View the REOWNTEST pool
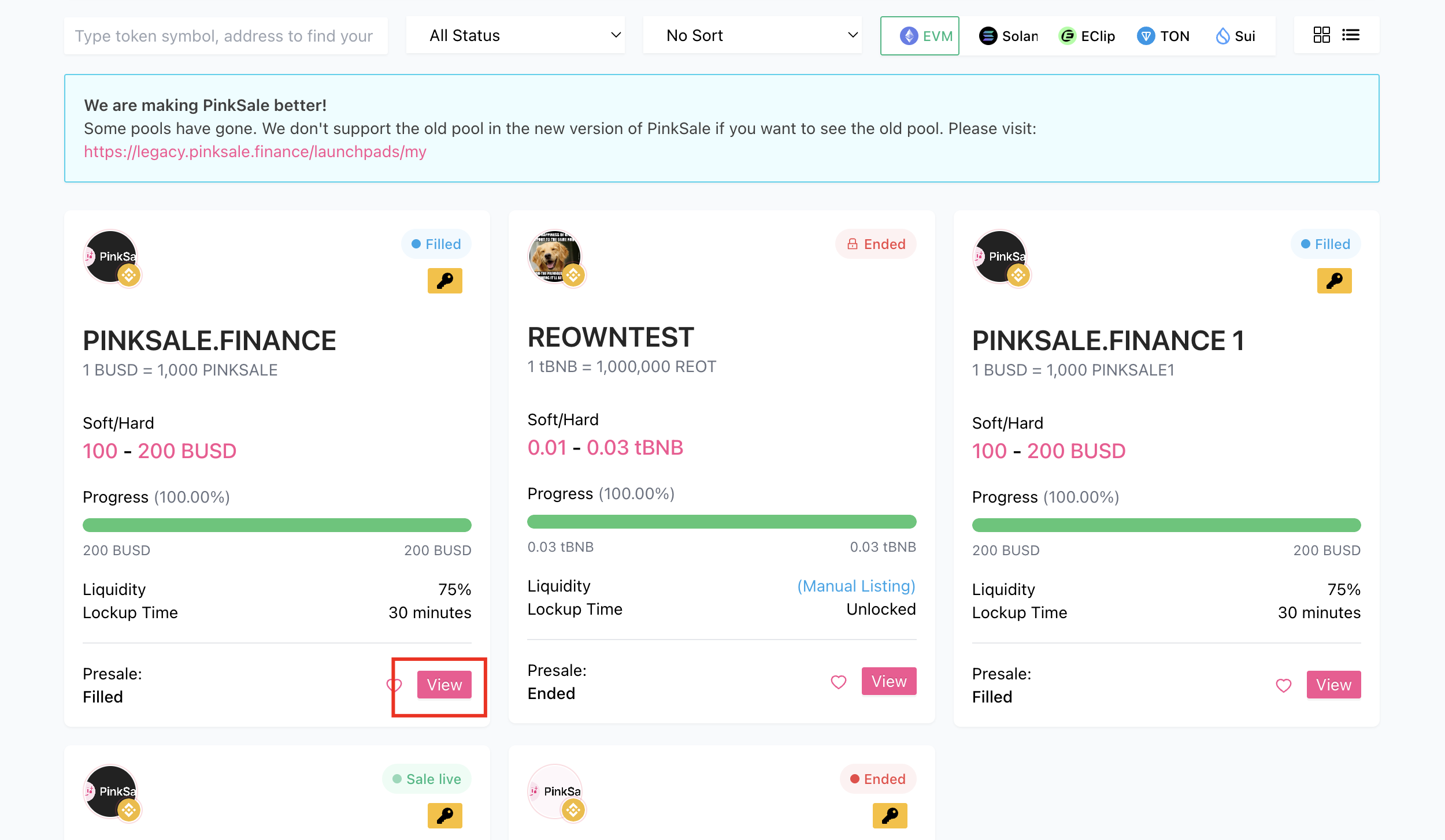The height and width of the screenshot is (840, 1445). click(889, 681)
